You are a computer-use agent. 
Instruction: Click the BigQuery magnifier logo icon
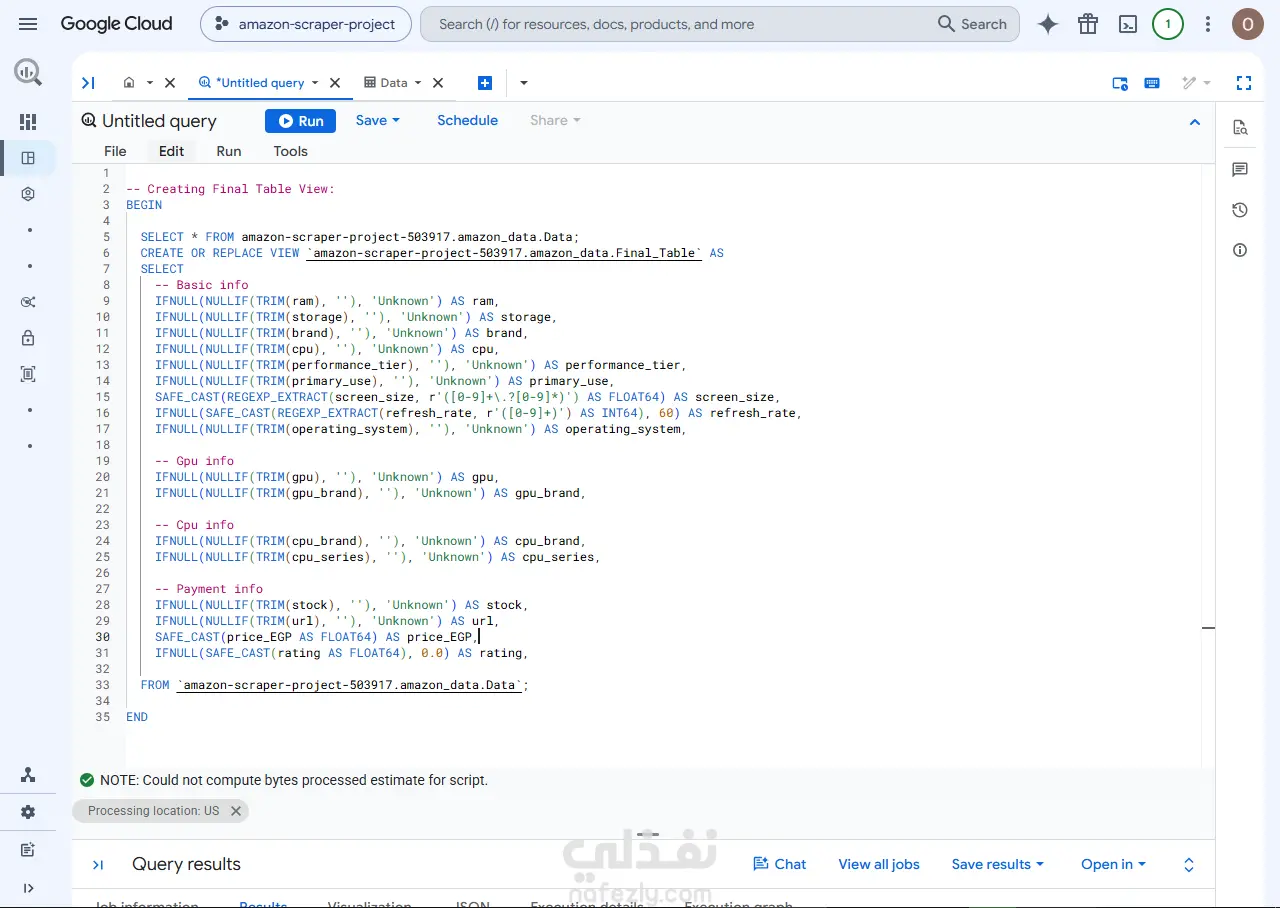point(28,72)
